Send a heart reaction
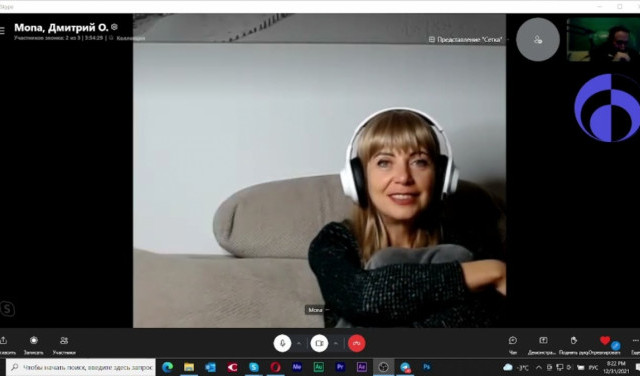Viewport: 640px width, 376px height. point(604,340)
